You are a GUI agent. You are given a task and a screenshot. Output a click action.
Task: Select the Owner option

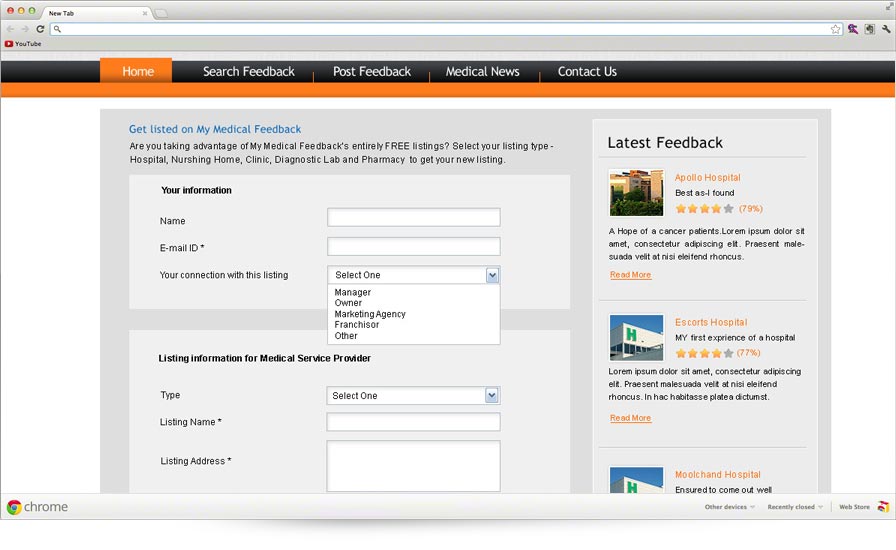tap(348, 303)
